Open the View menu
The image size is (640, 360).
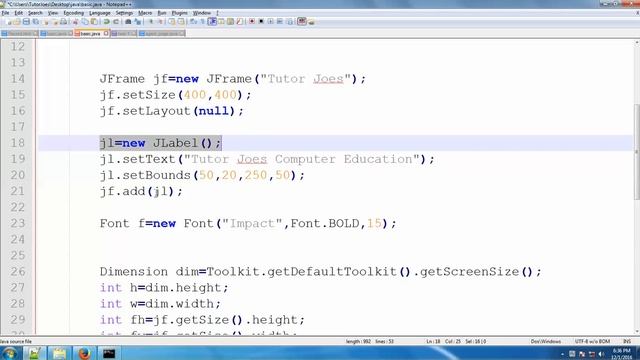coord(53,13)
